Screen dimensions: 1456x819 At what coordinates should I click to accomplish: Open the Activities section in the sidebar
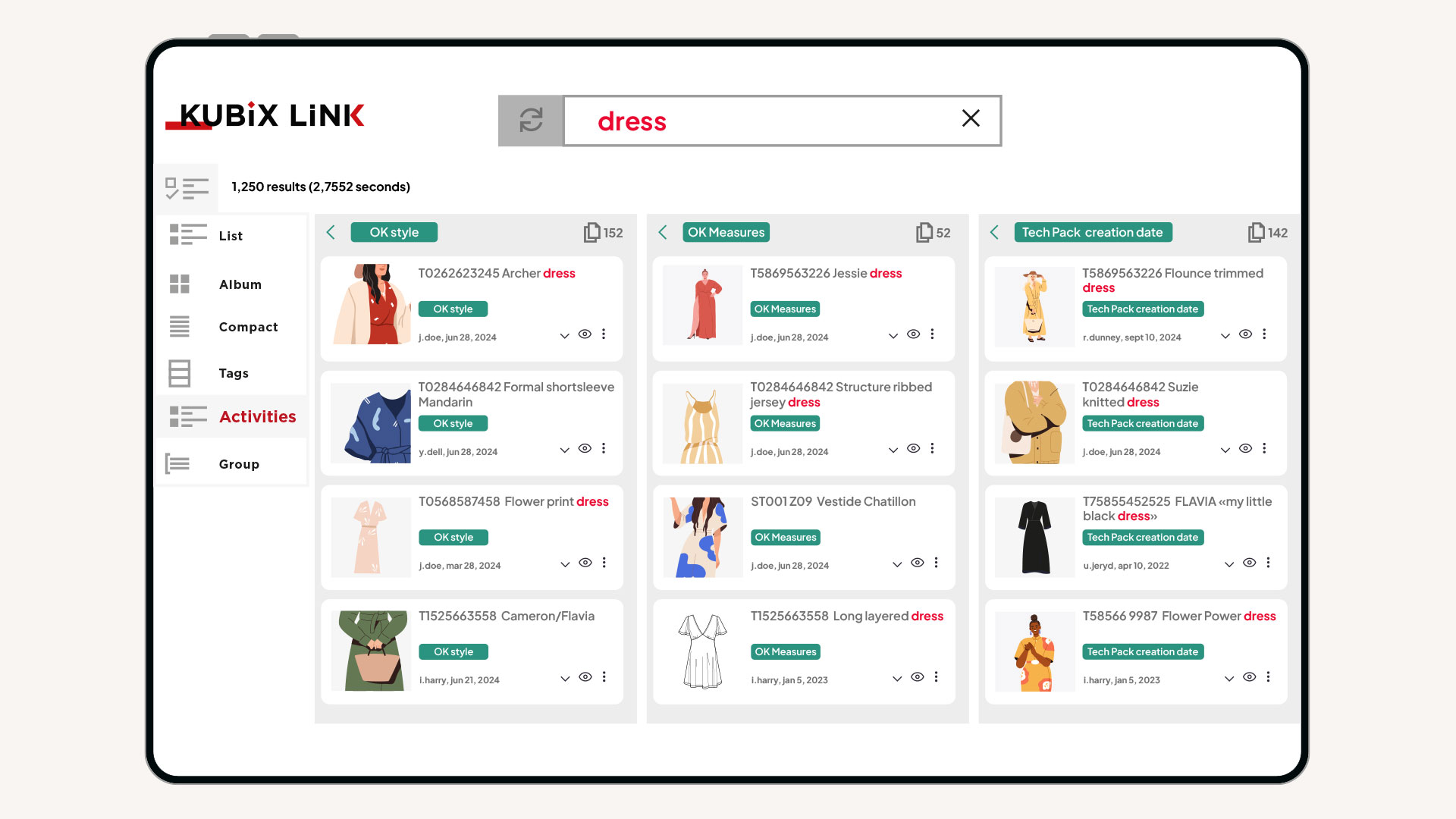tap(257, 416)
